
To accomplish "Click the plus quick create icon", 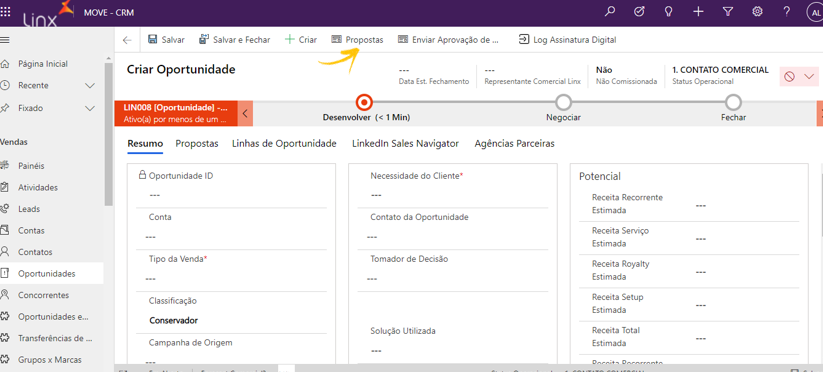I will (698, 12).
